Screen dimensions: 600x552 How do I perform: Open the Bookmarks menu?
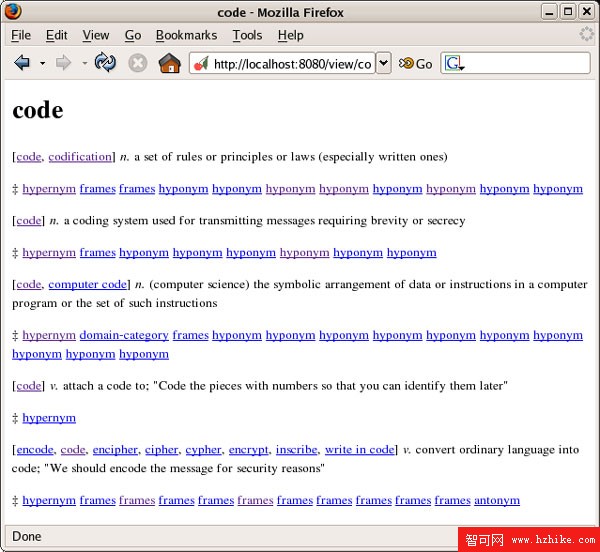[x=186, y=35]
